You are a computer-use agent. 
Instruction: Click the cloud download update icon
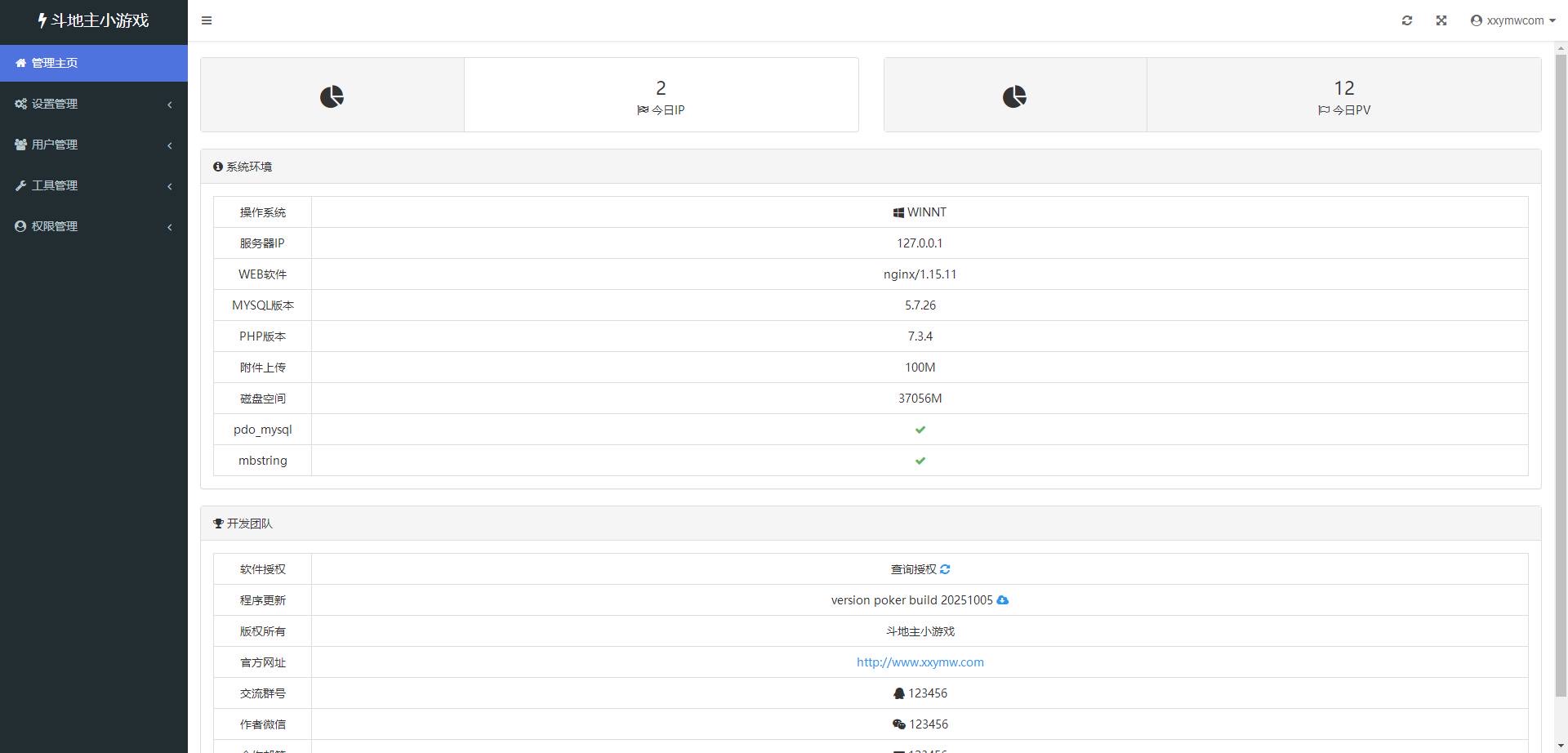(1003, 600)
